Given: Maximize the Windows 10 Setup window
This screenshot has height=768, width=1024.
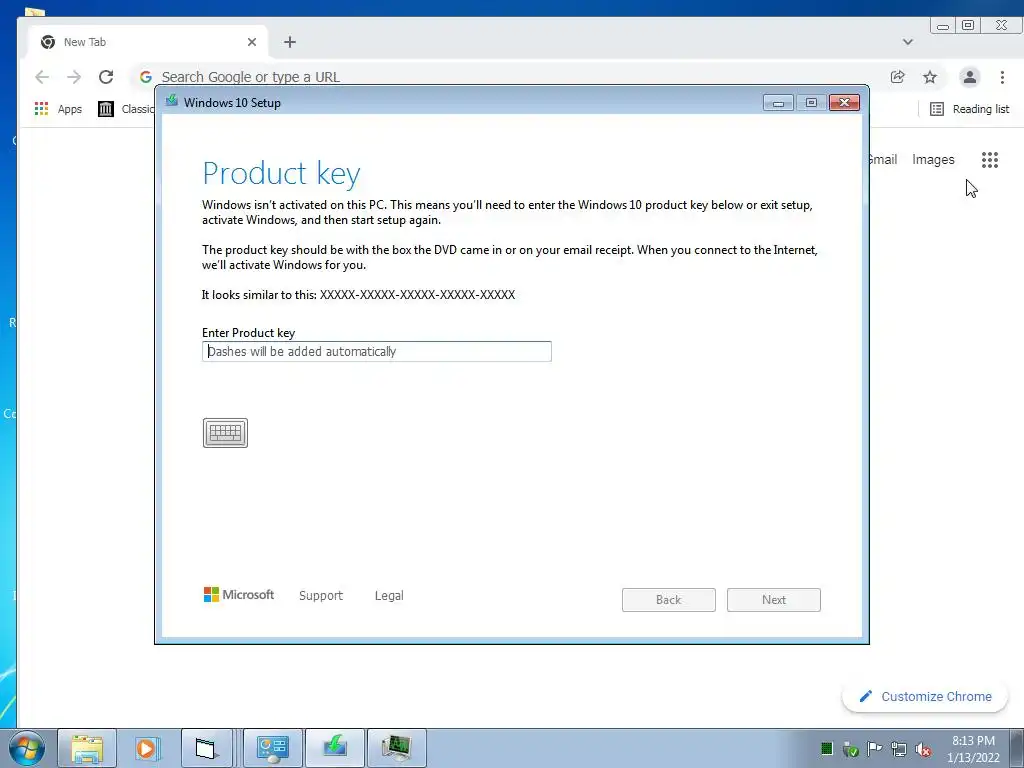Looking at the screenshot, I should [811, 103].
